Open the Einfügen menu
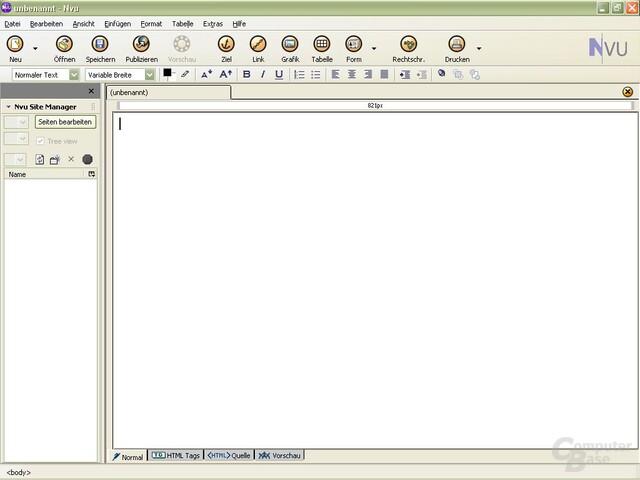Viewport: 640px width, 480px height. [118, 24]
